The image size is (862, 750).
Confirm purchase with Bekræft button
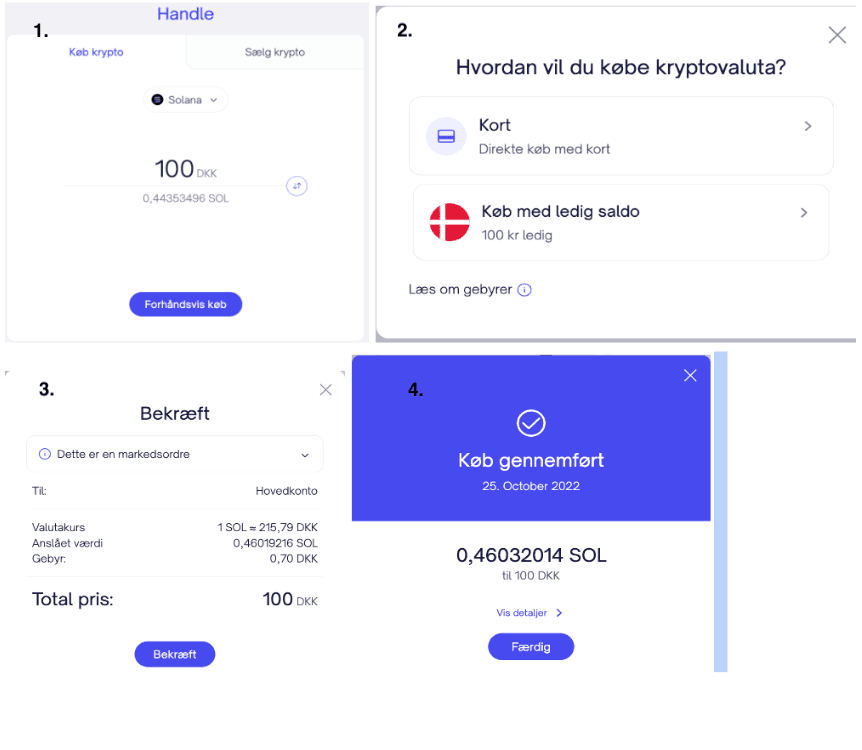click(175, 654)
